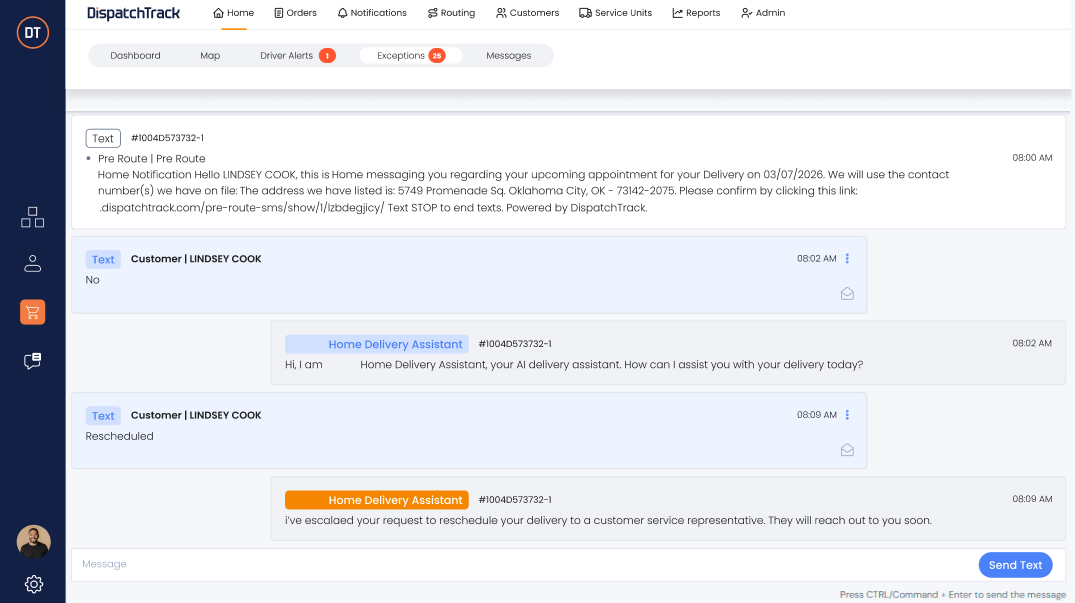The height and width of the screenshot is (603, 1075).
Task: Click 'Customer | LINDSEY COOK' on the 08:09 message
Action: (196, 415)
